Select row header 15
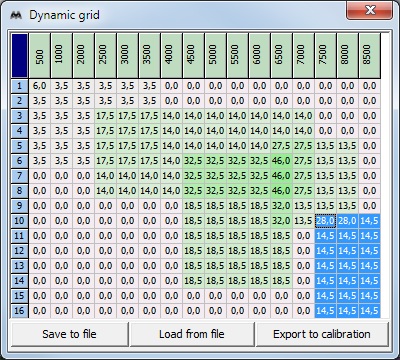The height and width of the screenshot is (360, 400). pyautogui.click(x=20, y=296)
